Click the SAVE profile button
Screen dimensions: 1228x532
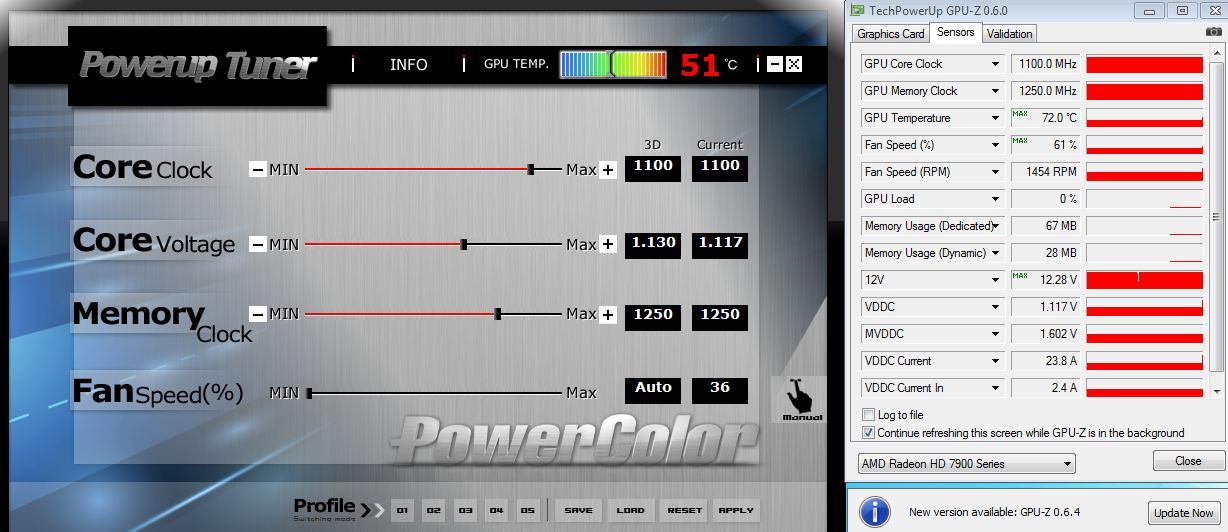(578, 510)
